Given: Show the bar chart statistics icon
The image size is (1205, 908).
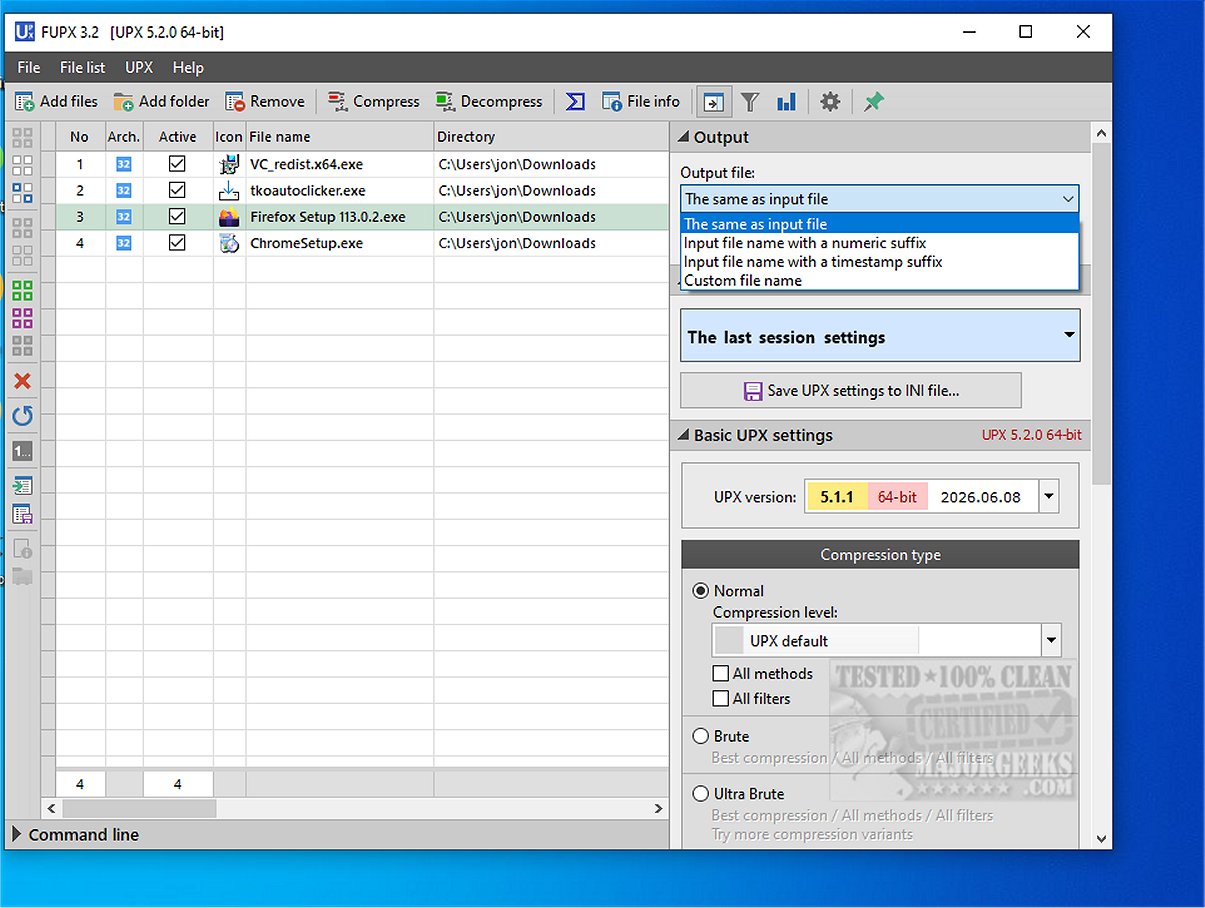Looking at the screenshot, I should point(786,101).
